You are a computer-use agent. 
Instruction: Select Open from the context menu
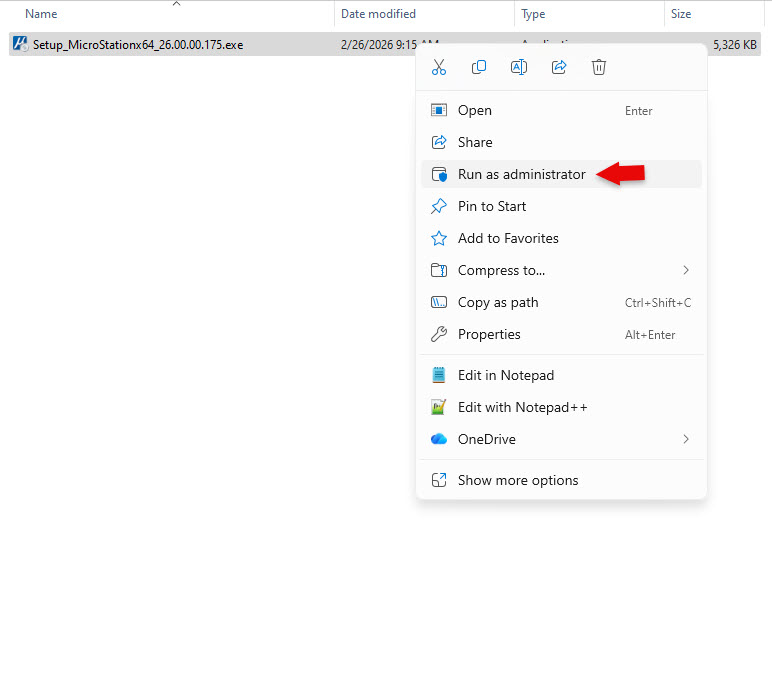pos(561,110)
